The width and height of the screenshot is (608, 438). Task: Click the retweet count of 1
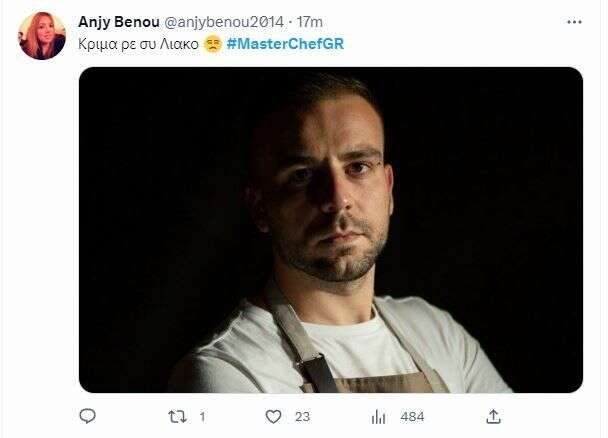tap(202, 416)
